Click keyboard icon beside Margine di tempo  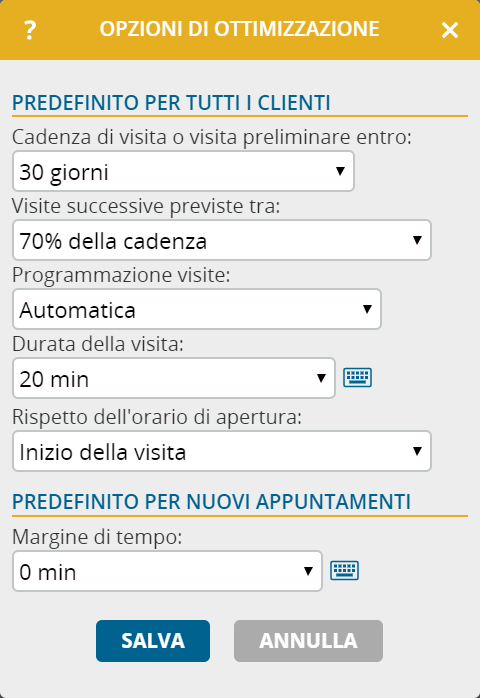[344, 571]
